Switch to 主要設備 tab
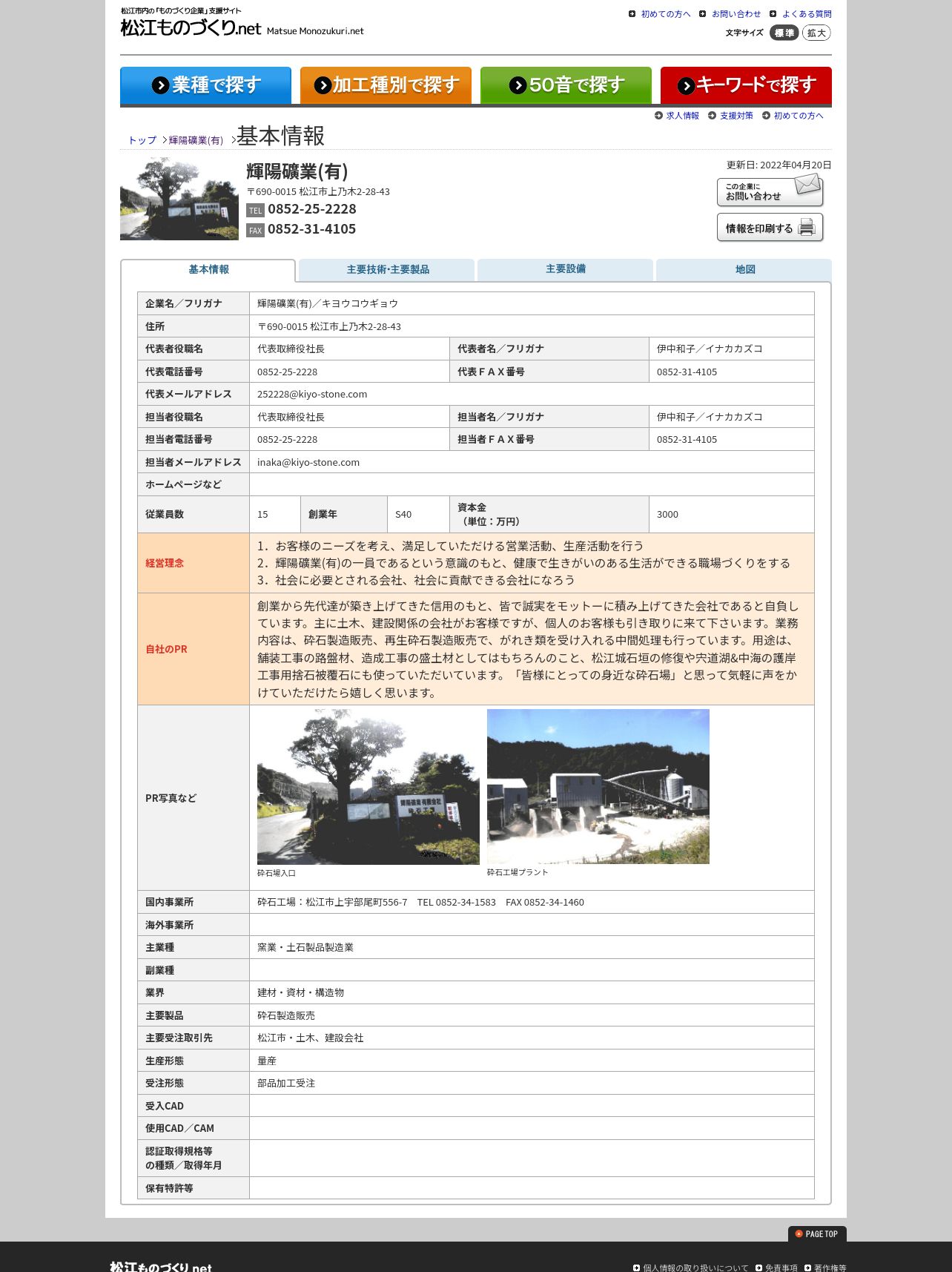The height and width of the screenshot is (1272, 952). point(566,269)
